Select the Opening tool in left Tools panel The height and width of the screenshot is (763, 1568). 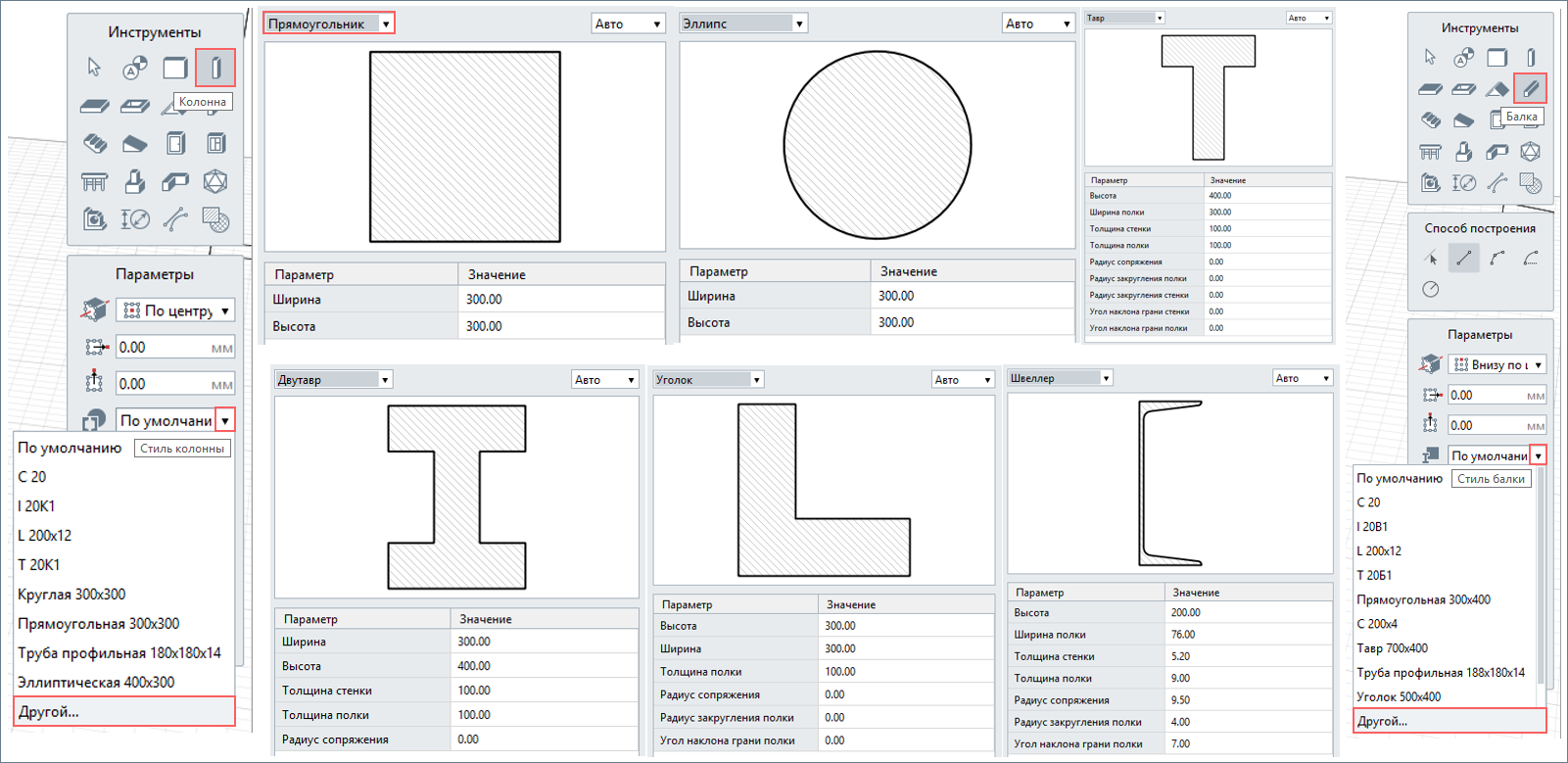pyautogui.click(x=134, y=106)
